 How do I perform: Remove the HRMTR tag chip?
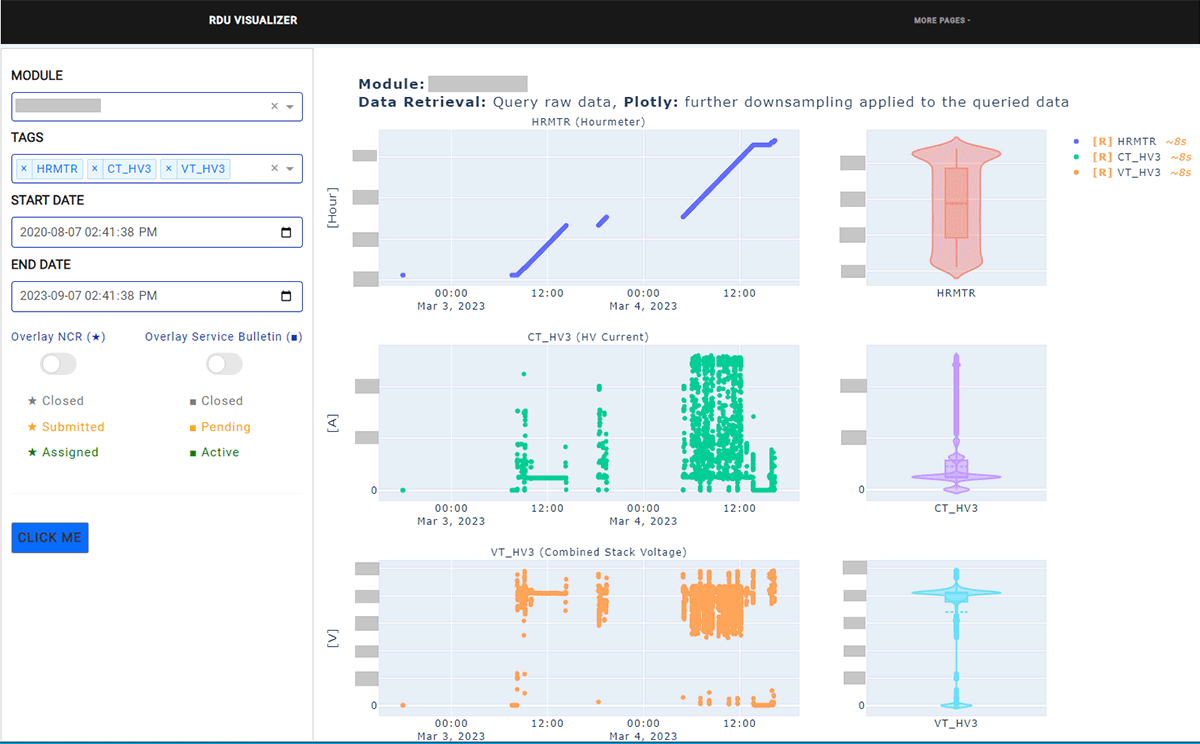(24, 169)
